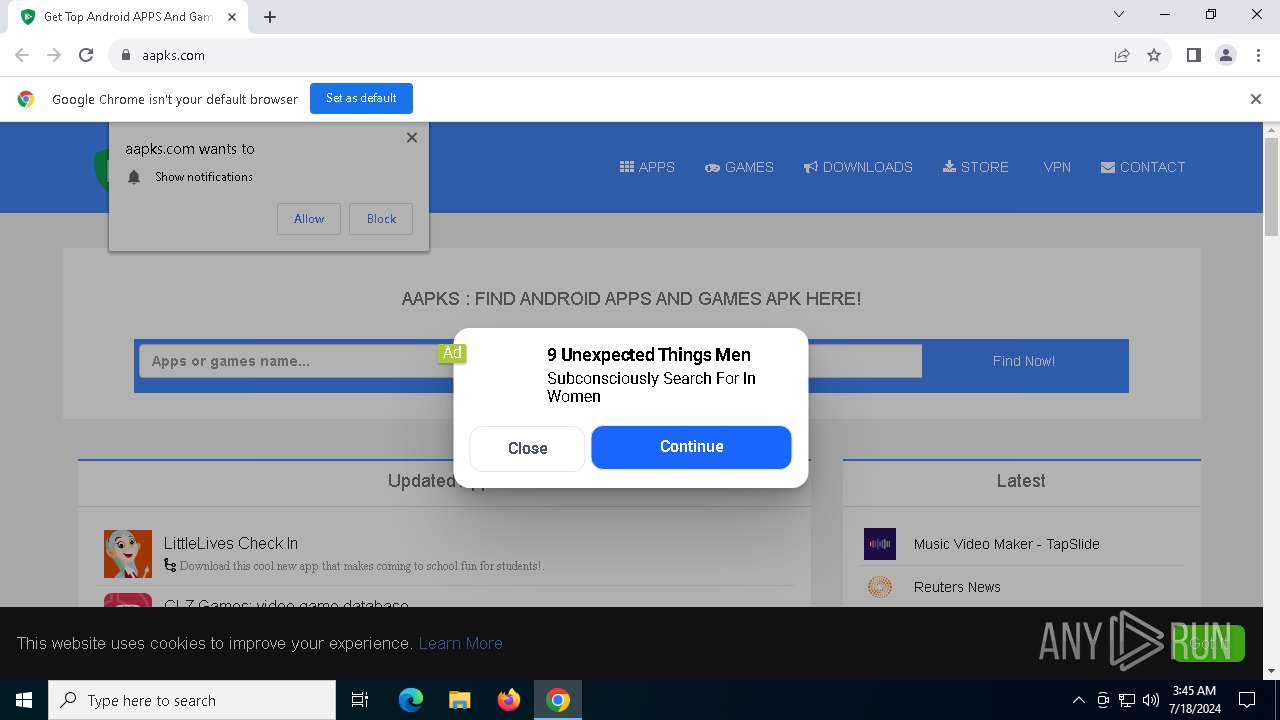The image size is (1280, 720).
Task: Continue on the ad popup
Action: (x=691, y=447)
